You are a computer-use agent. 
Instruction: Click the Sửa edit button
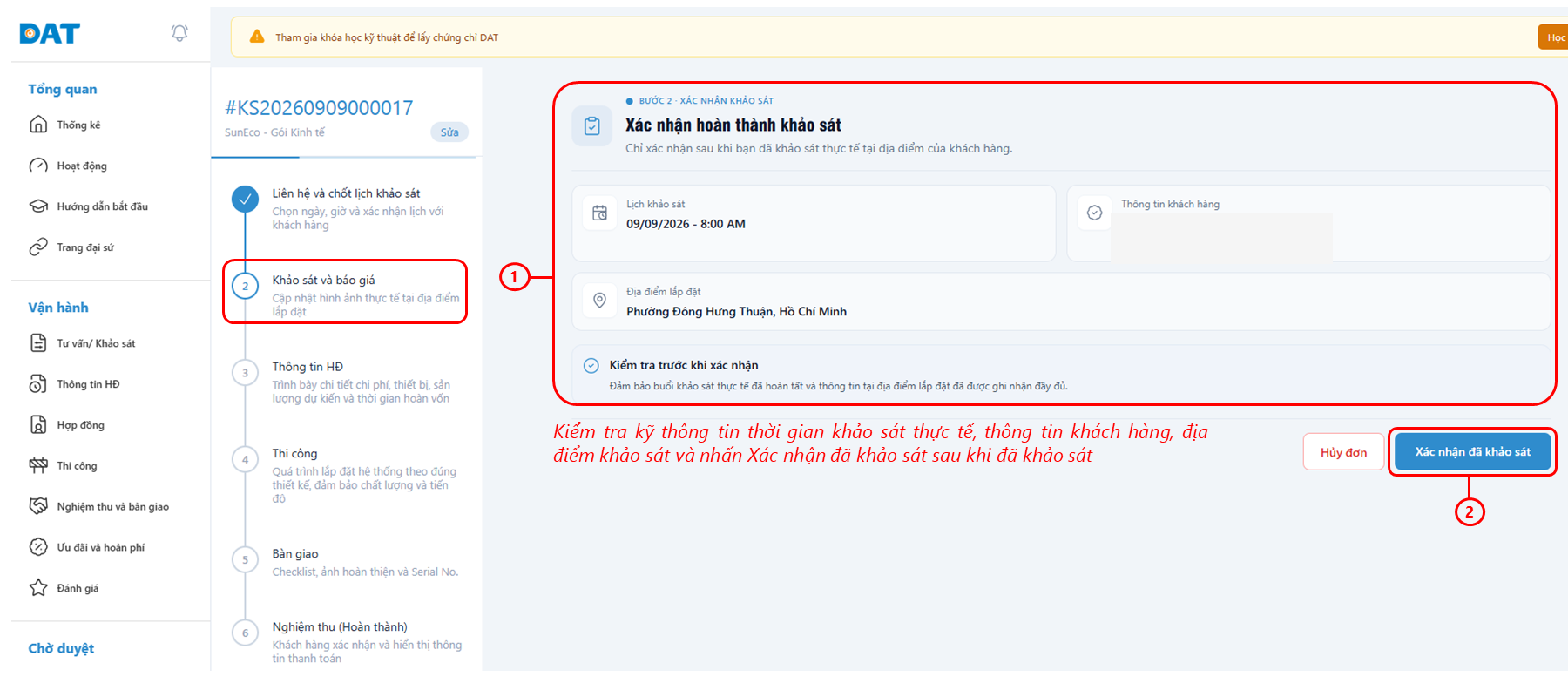449,132
